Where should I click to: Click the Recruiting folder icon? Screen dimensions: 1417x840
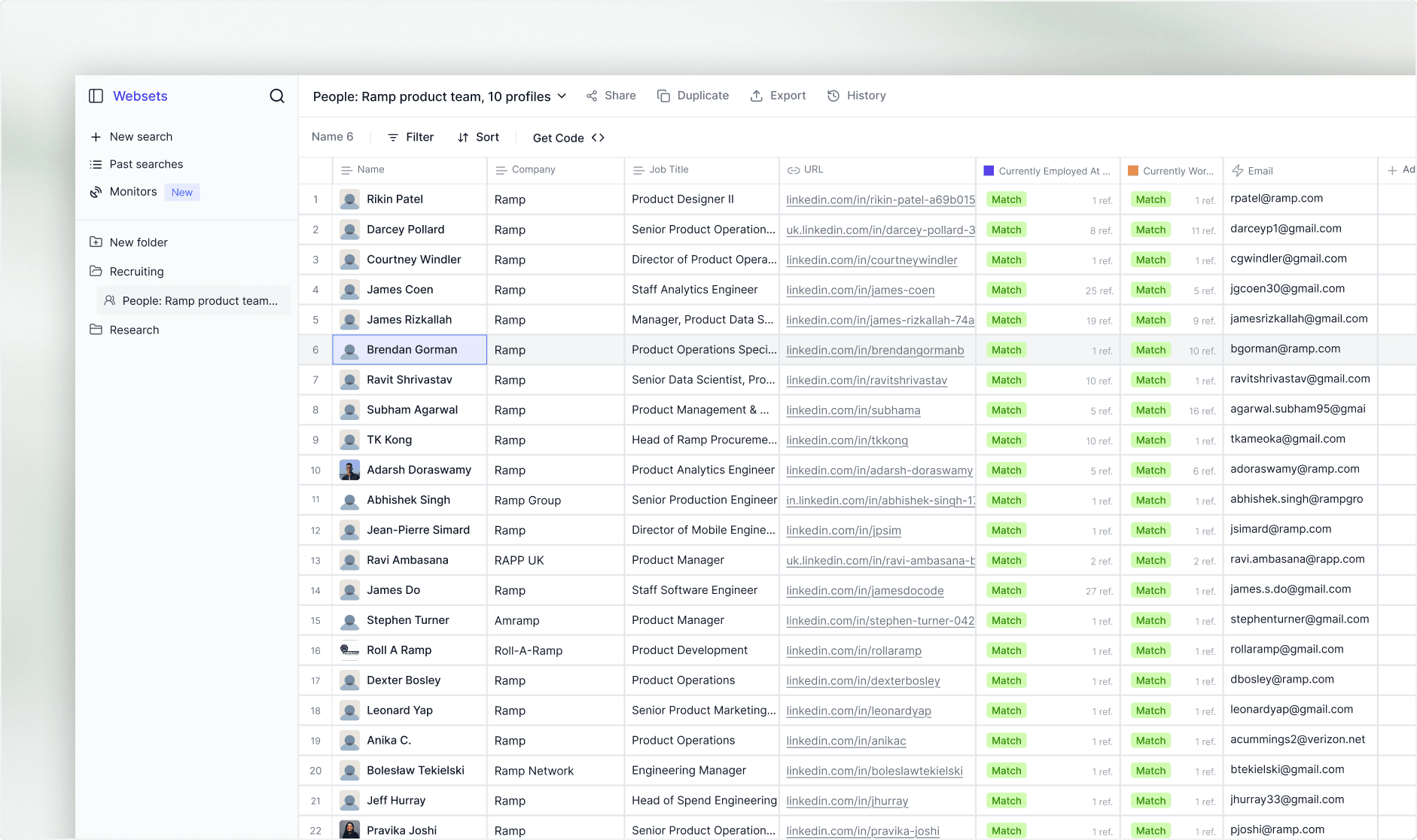(96, 271)
